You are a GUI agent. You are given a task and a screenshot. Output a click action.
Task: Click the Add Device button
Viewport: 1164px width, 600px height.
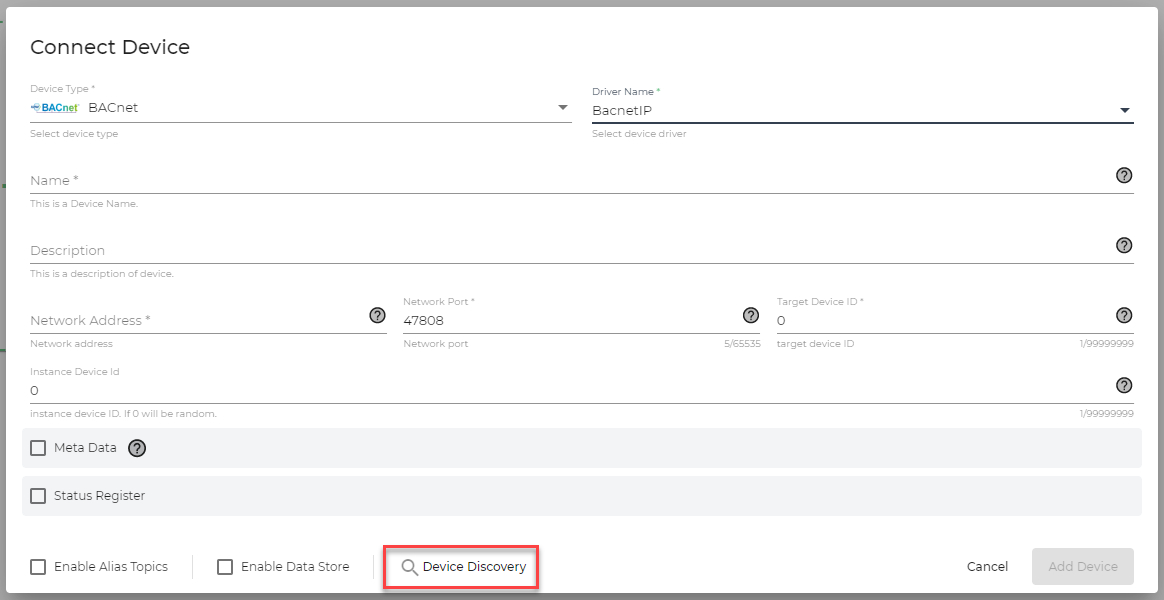pyautogui.click(x=1082, y=566)
